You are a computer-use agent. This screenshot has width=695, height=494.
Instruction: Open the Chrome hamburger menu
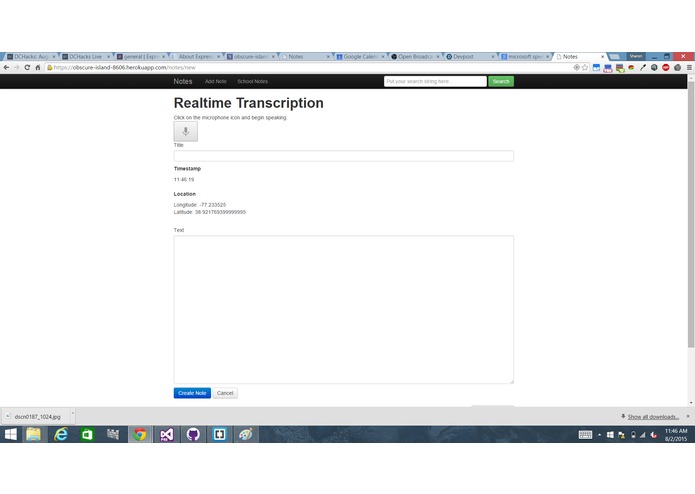[689, 67]
